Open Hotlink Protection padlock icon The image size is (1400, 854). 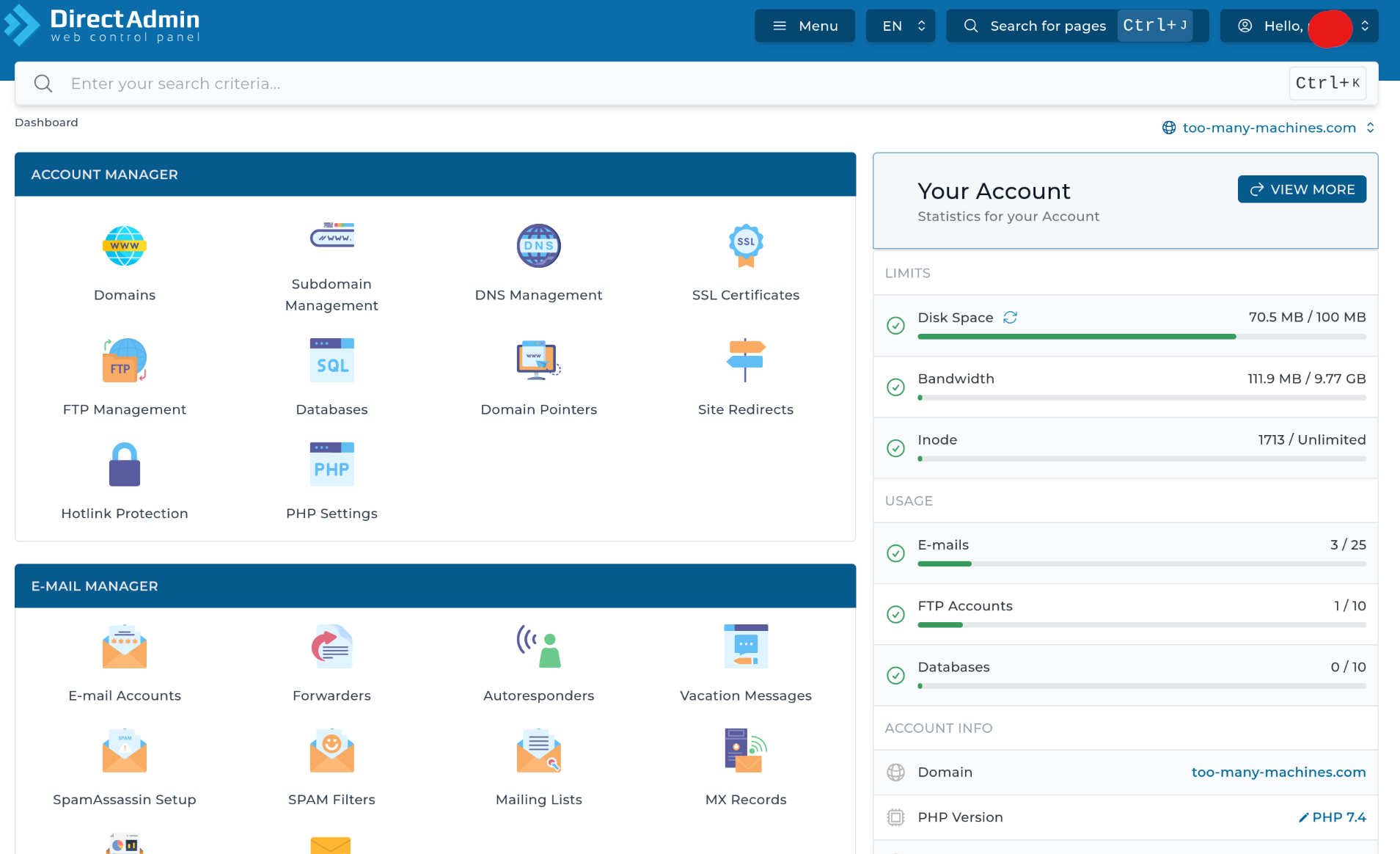coord(125,464)
